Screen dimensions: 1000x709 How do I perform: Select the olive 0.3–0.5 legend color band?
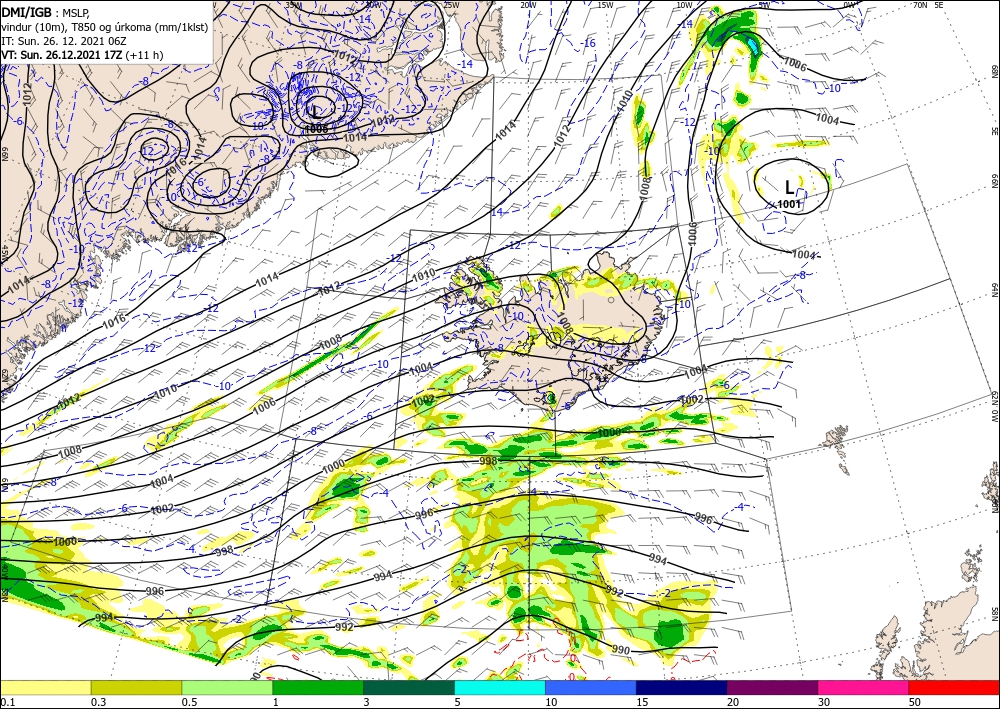coord(136,688)
